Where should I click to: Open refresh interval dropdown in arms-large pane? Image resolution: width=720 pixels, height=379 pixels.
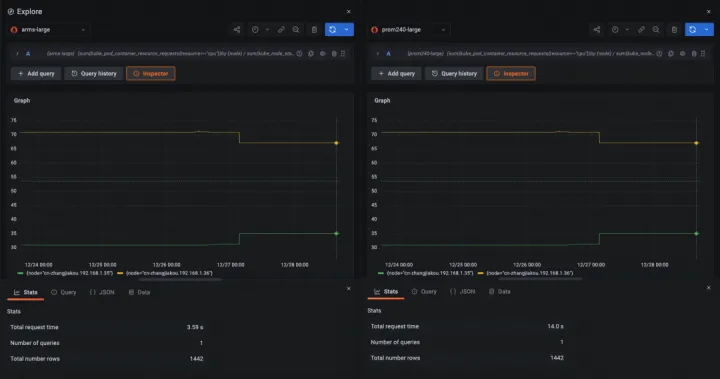[x=347, y=30]
